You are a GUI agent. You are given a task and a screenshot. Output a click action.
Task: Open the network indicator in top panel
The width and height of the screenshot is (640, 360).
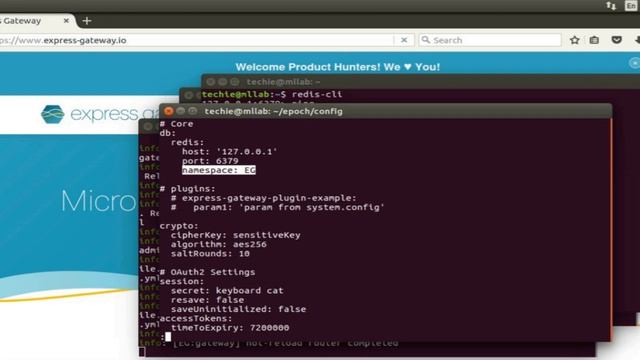point(611,6)
